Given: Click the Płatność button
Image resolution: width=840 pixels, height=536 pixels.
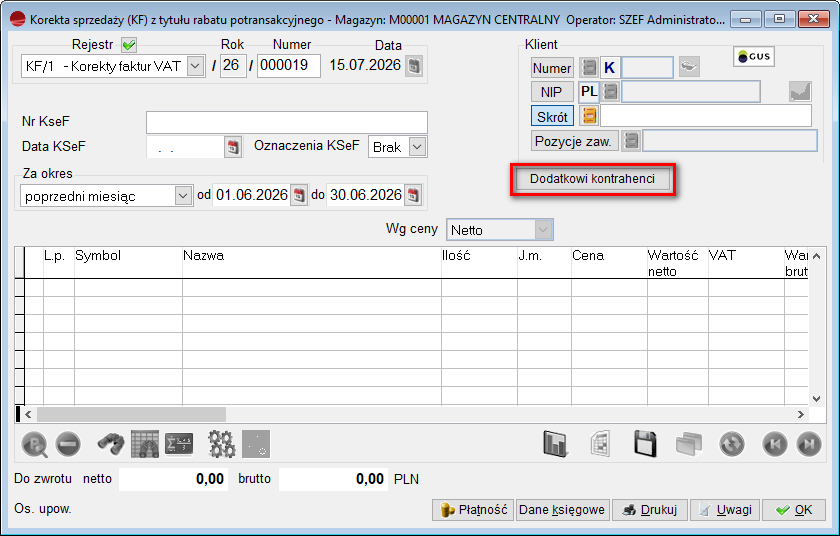Looking at the screenshot, I should point(474,510).
